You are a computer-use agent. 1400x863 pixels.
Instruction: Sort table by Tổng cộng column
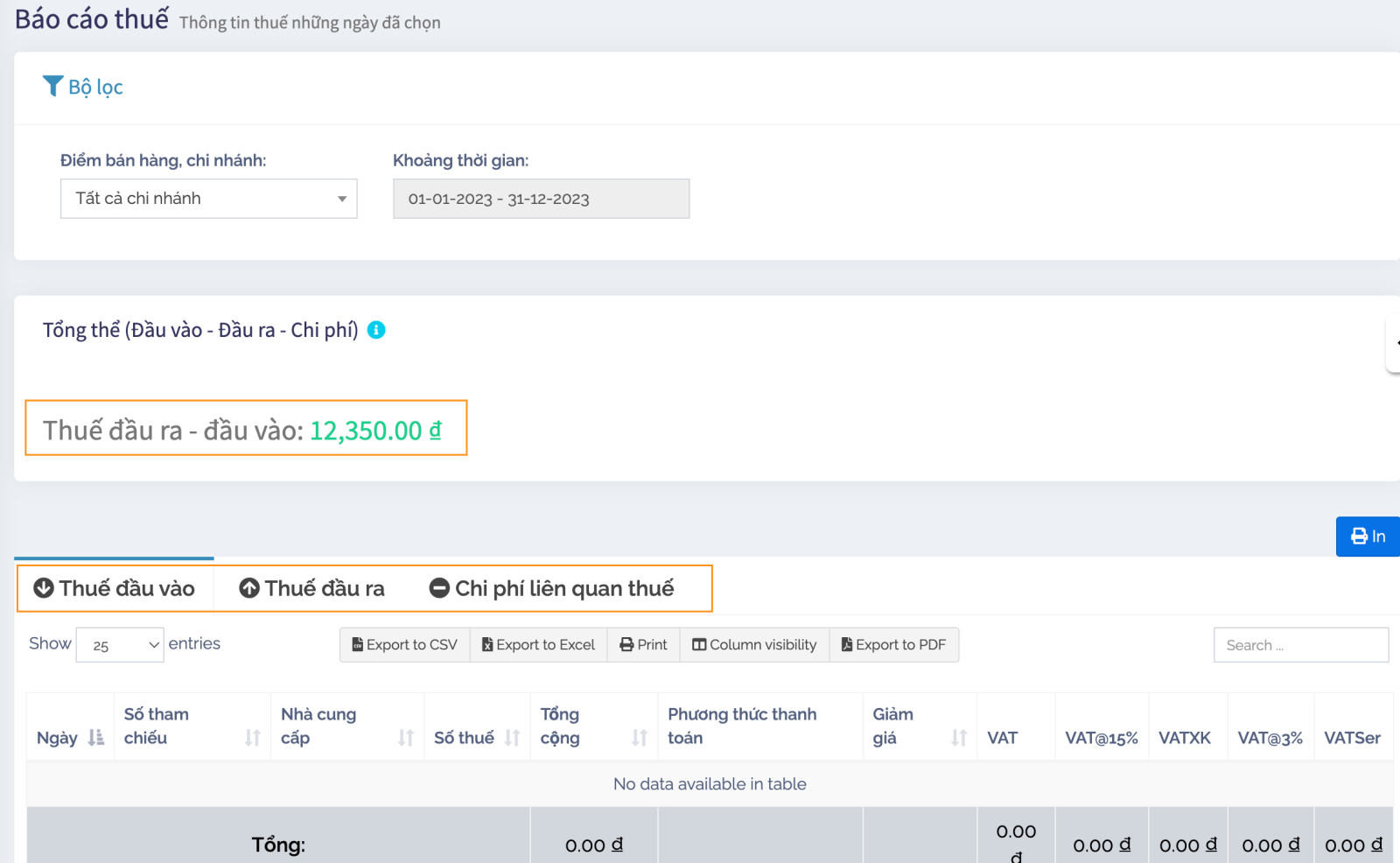tap(639, 738)
